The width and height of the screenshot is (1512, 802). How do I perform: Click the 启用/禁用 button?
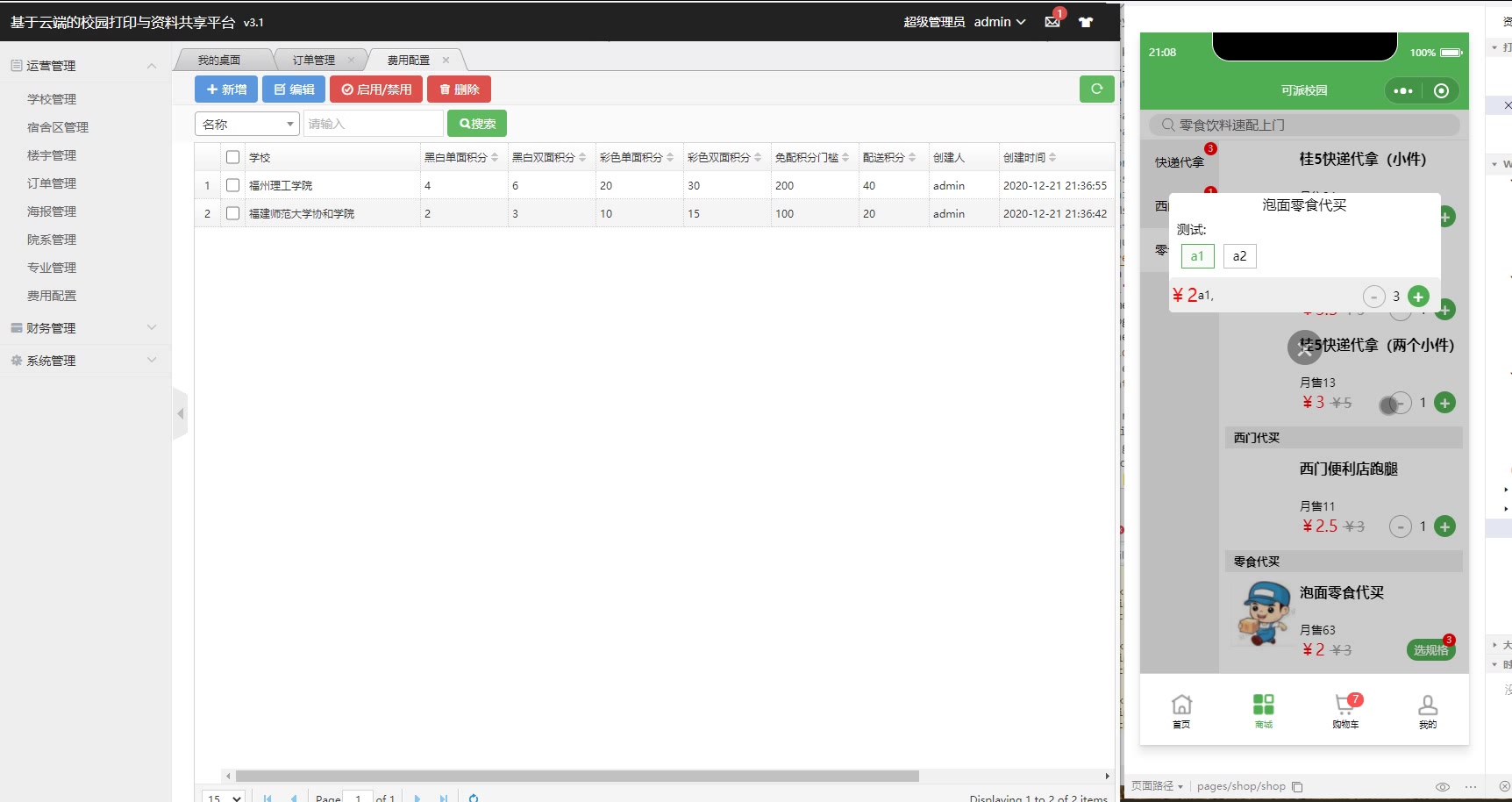(x=376, y=90)
